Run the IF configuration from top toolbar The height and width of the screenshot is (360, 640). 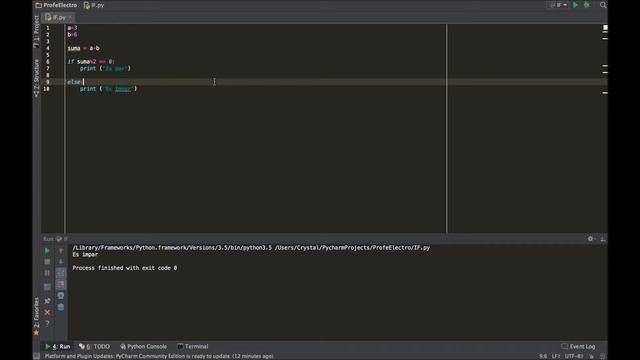575,5
